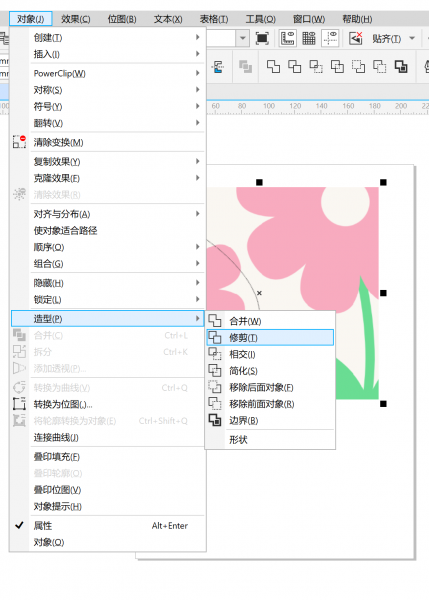
Task: Open 锁定(L) menu entry
Action: (x=108, y=300)
